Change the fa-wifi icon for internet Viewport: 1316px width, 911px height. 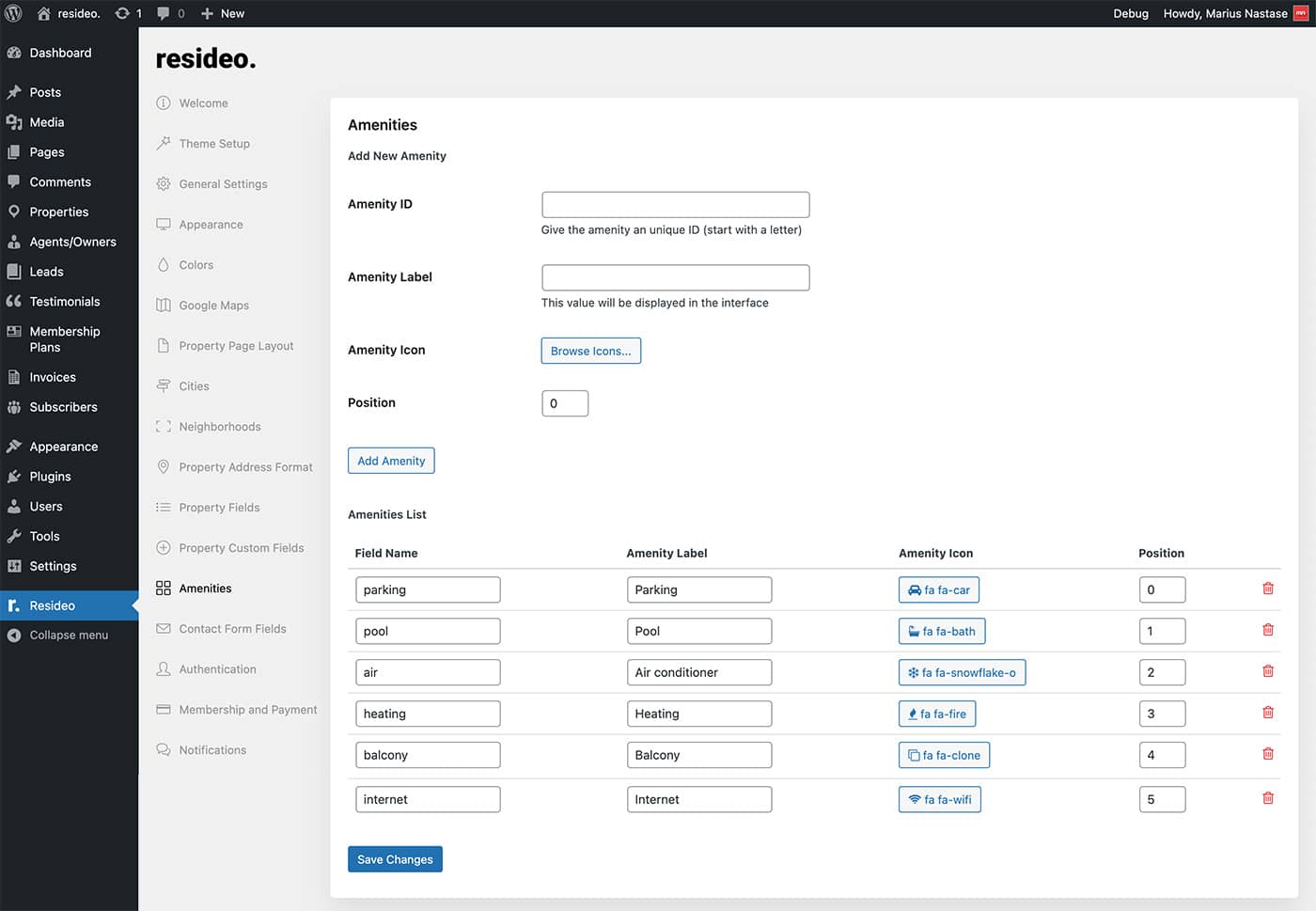[x=939, y=799]
